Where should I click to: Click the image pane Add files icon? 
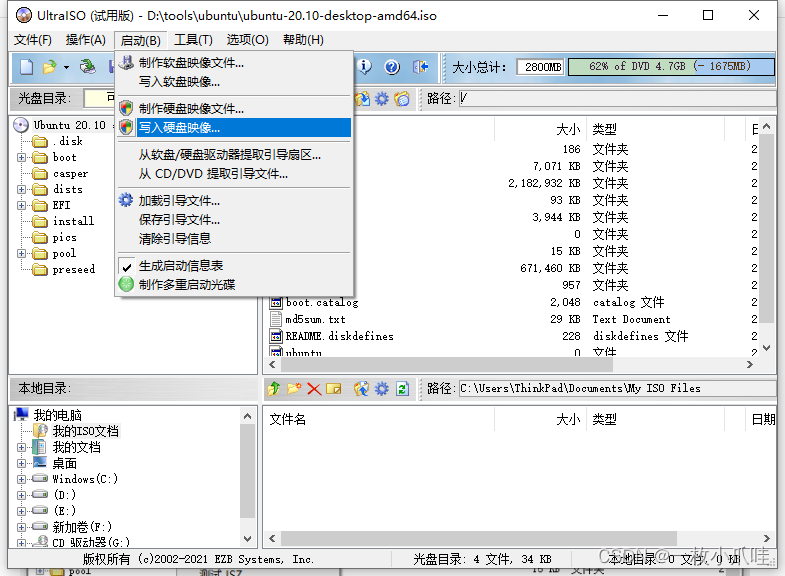pos(362,99)
